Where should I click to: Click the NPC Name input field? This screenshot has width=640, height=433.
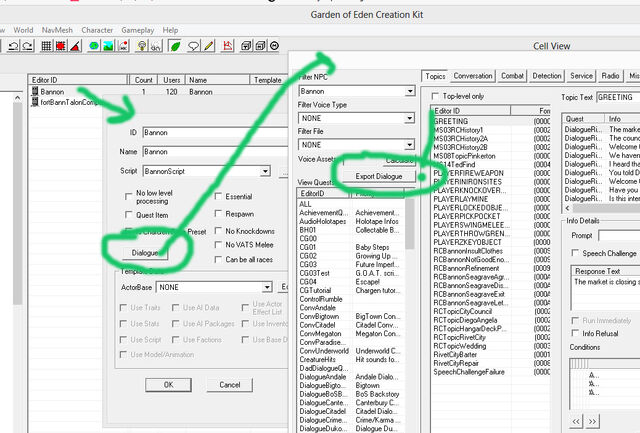(x=216, y=152)
